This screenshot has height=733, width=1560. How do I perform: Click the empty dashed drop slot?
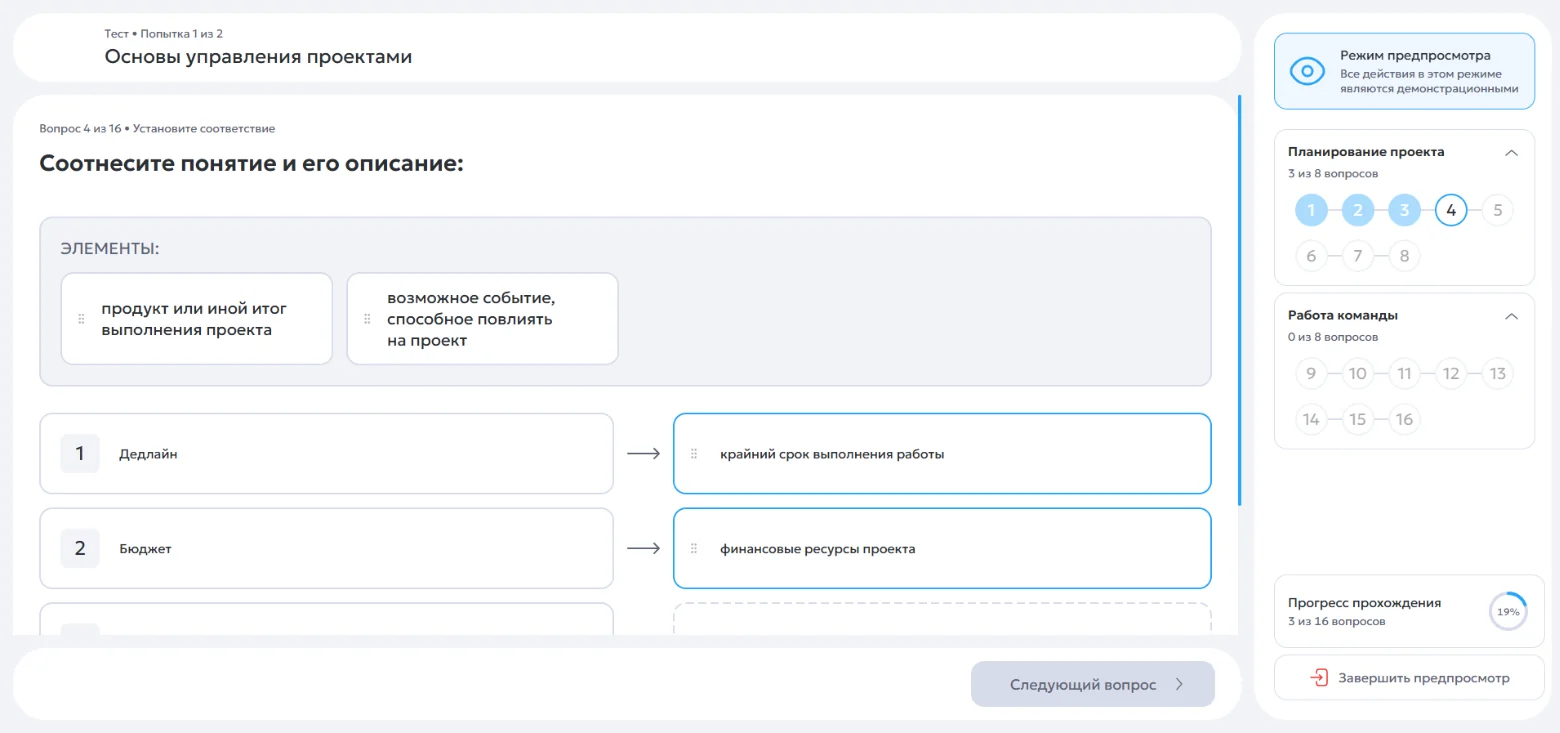click(x=942, y=618)
